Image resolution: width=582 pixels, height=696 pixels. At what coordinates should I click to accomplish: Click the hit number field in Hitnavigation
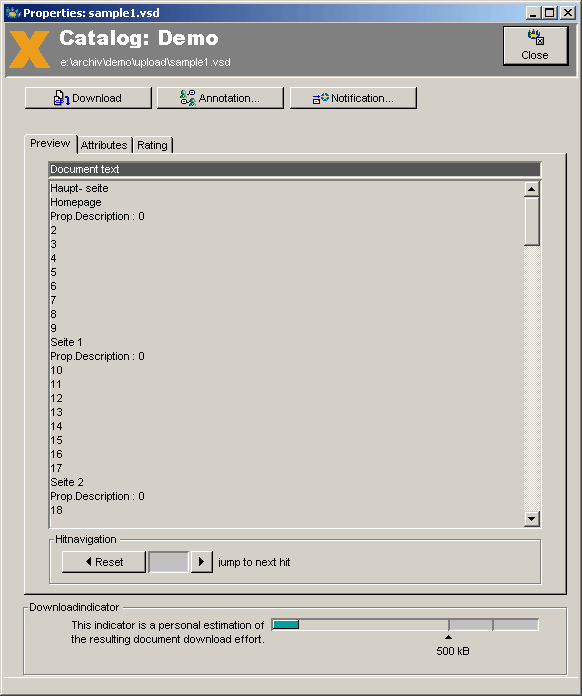click(x=168, y=562)
